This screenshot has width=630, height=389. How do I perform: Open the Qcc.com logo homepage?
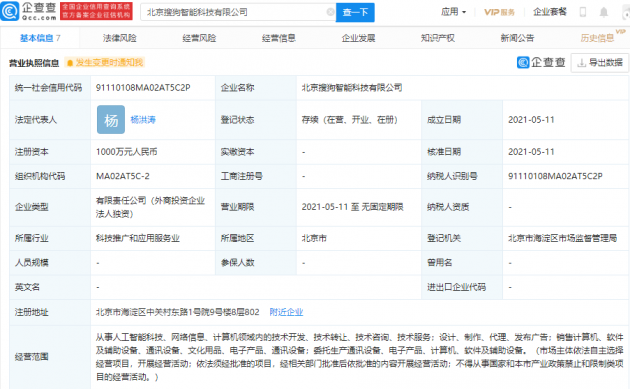(29, 11)
